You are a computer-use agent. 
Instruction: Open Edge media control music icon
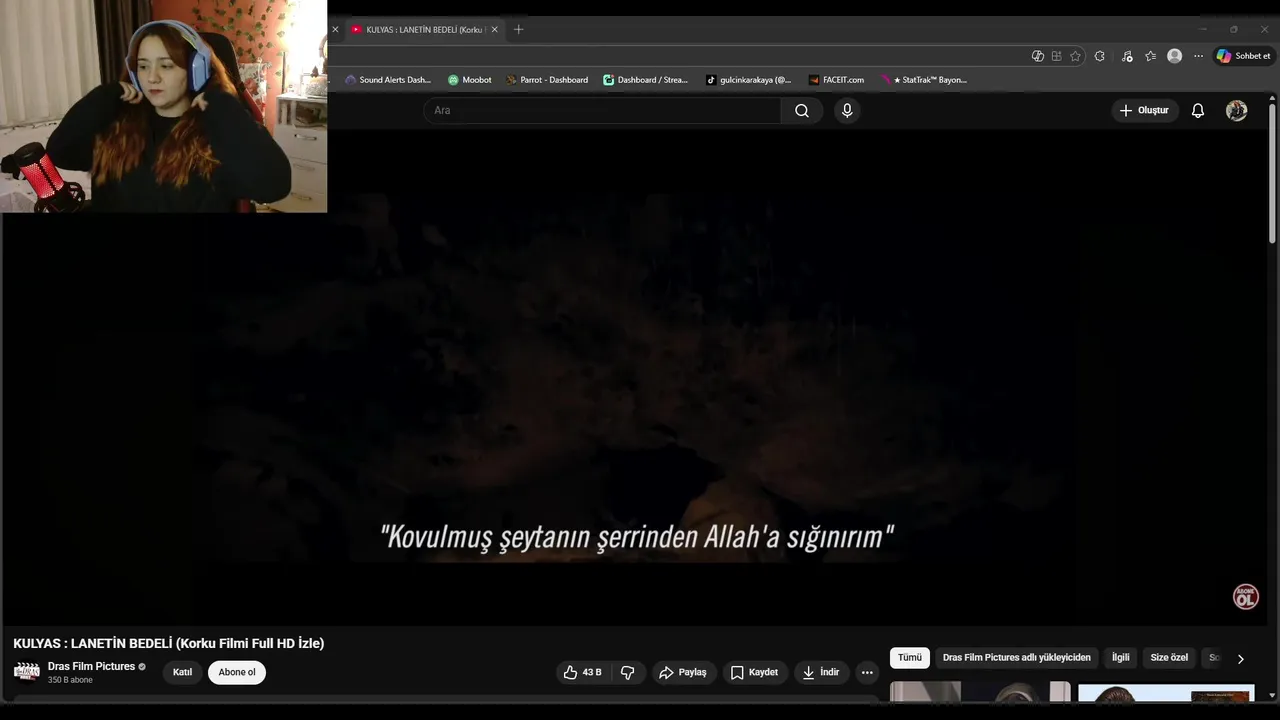coord(1127,56)
